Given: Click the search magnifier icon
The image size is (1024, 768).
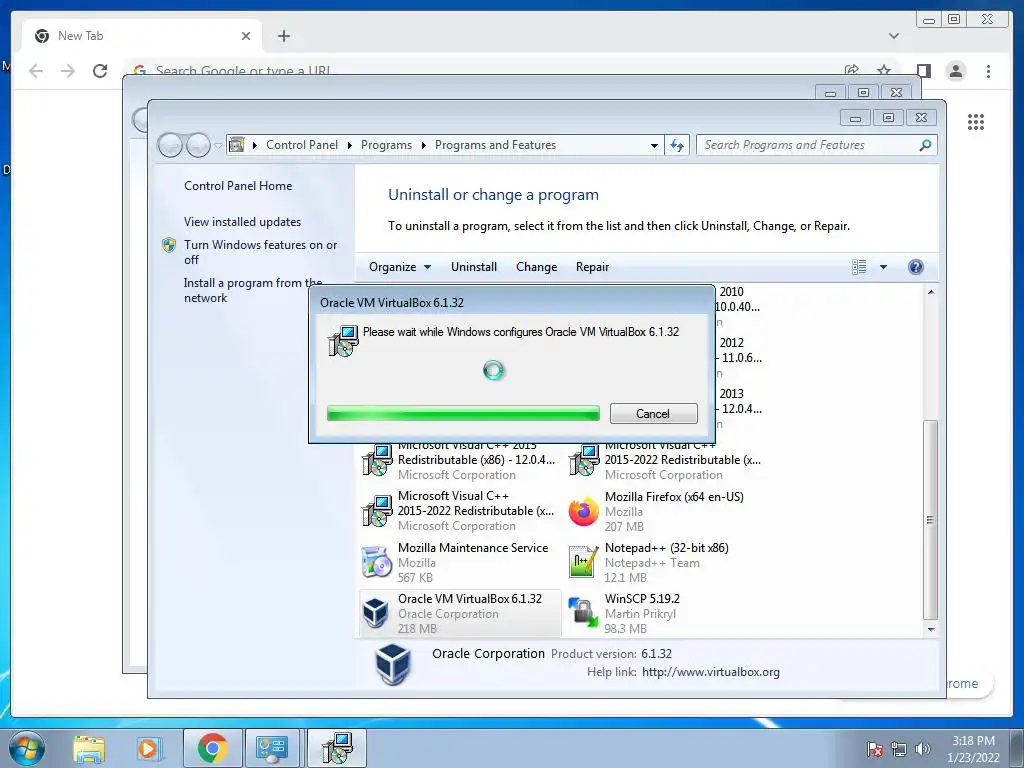Looking at the screenshot, I should pos(925,145).
